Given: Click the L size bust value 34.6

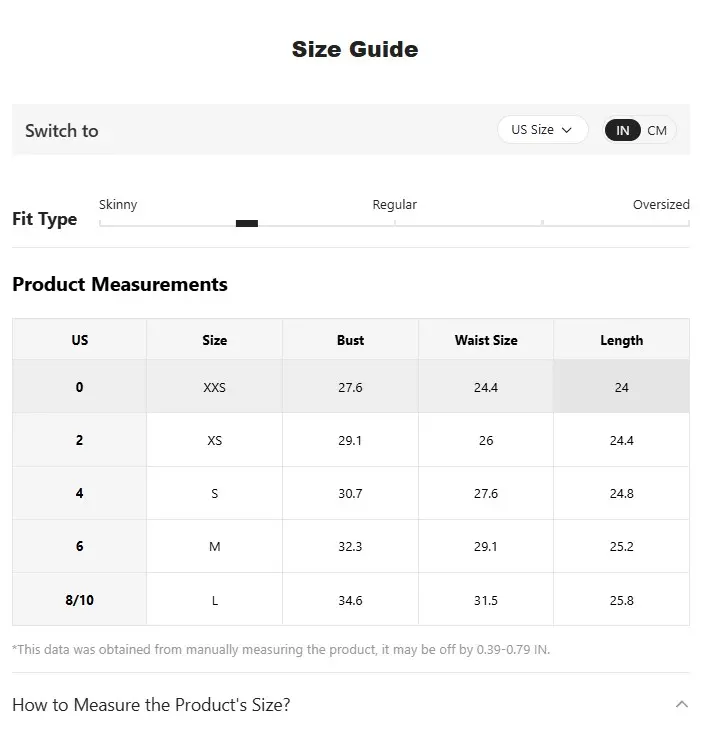Looking at the screenshot, I should click(x=350, y=600).
